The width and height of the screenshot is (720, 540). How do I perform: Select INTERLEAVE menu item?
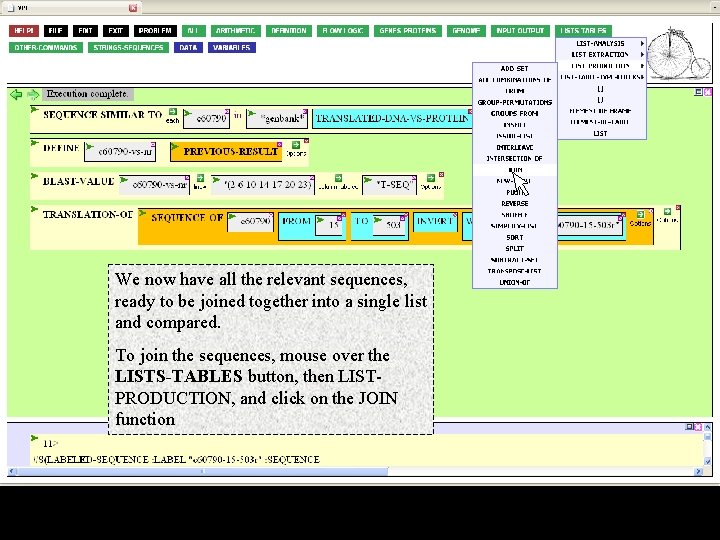515,147
